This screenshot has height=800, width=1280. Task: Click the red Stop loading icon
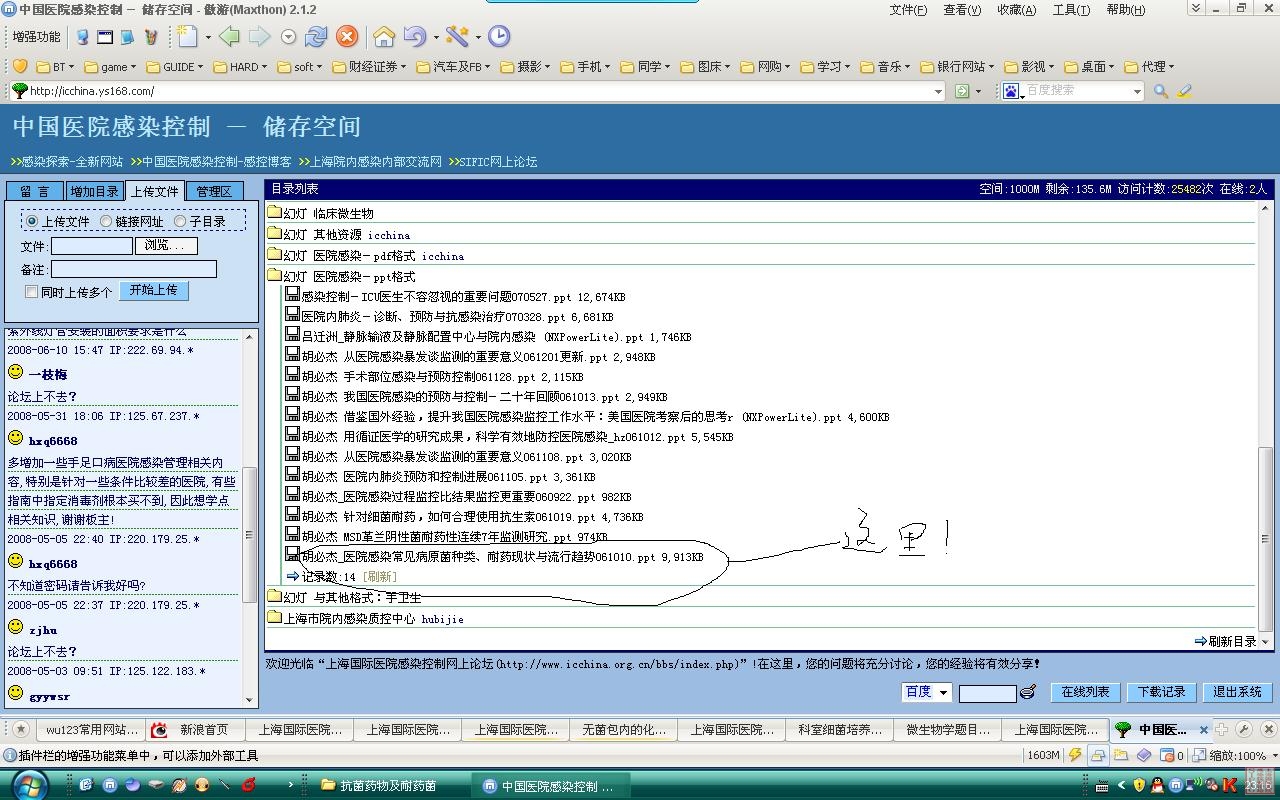[x=346, y=37]
